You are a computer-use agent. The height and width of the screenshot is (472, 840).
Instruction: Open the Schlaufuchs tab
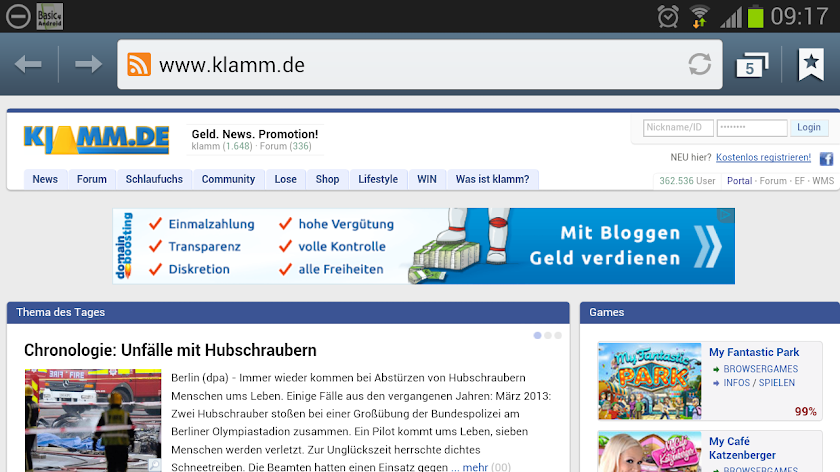(154, 179)
